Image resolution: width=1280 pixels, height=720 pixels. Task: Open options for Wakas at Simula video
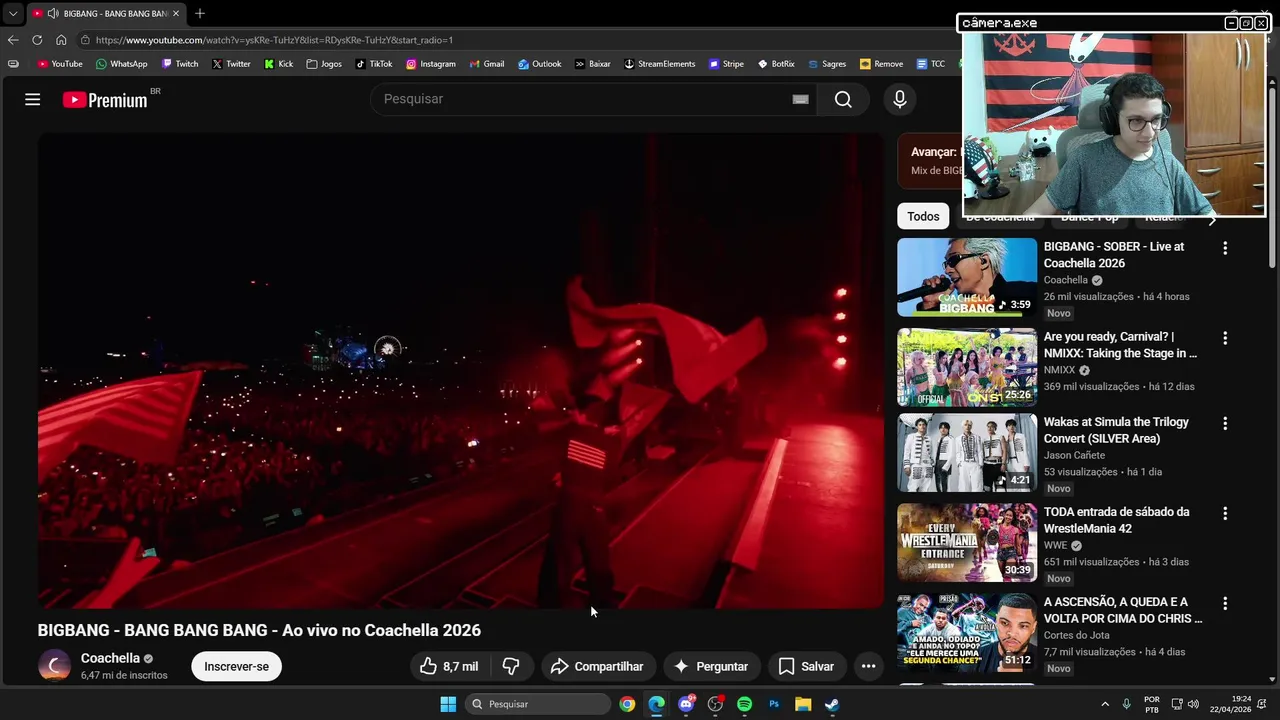[x=1225, y=423]
